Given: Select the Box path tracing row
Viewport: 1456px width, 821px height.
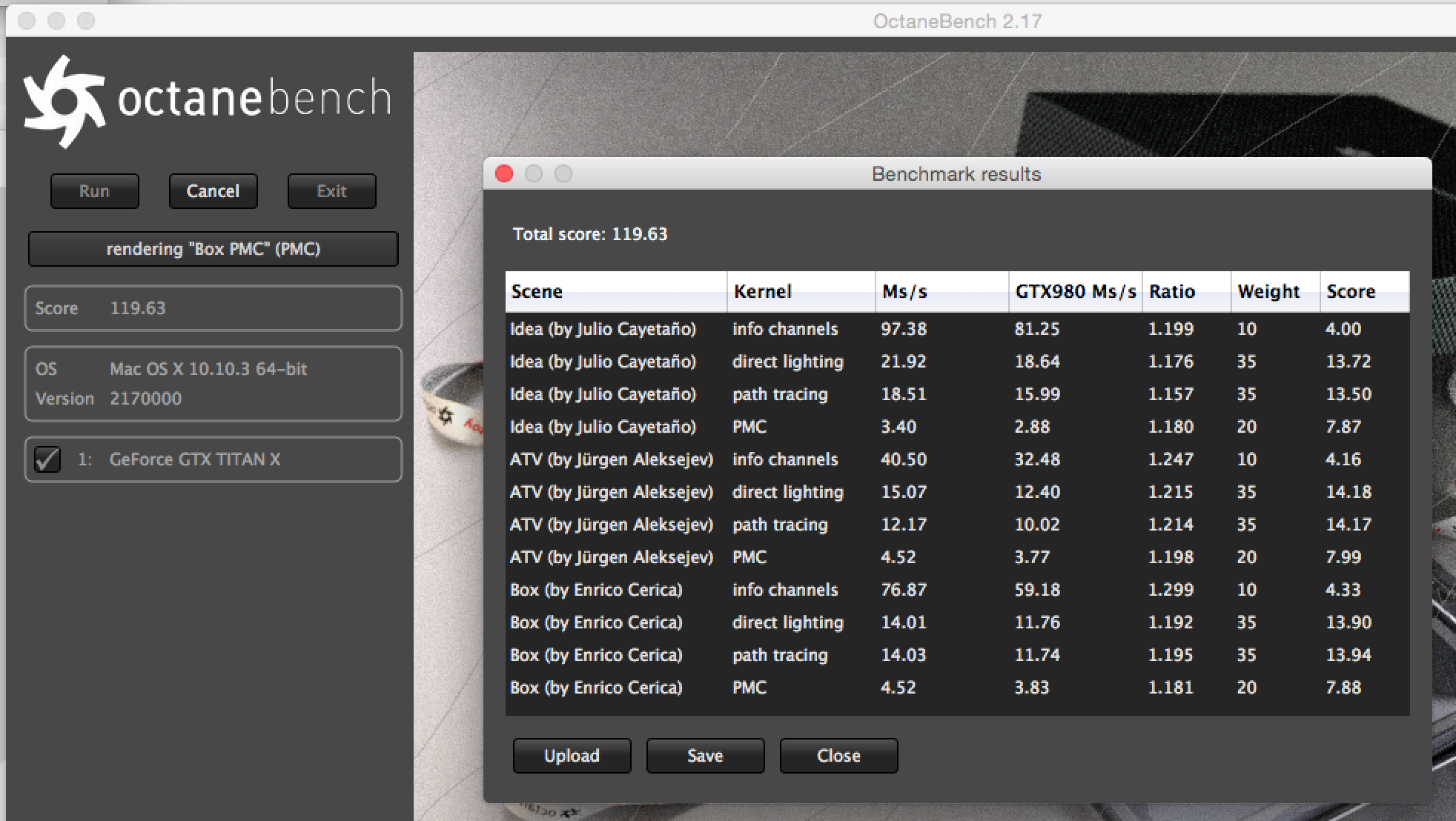Looking at the screenshot, I should coord(957,655).
